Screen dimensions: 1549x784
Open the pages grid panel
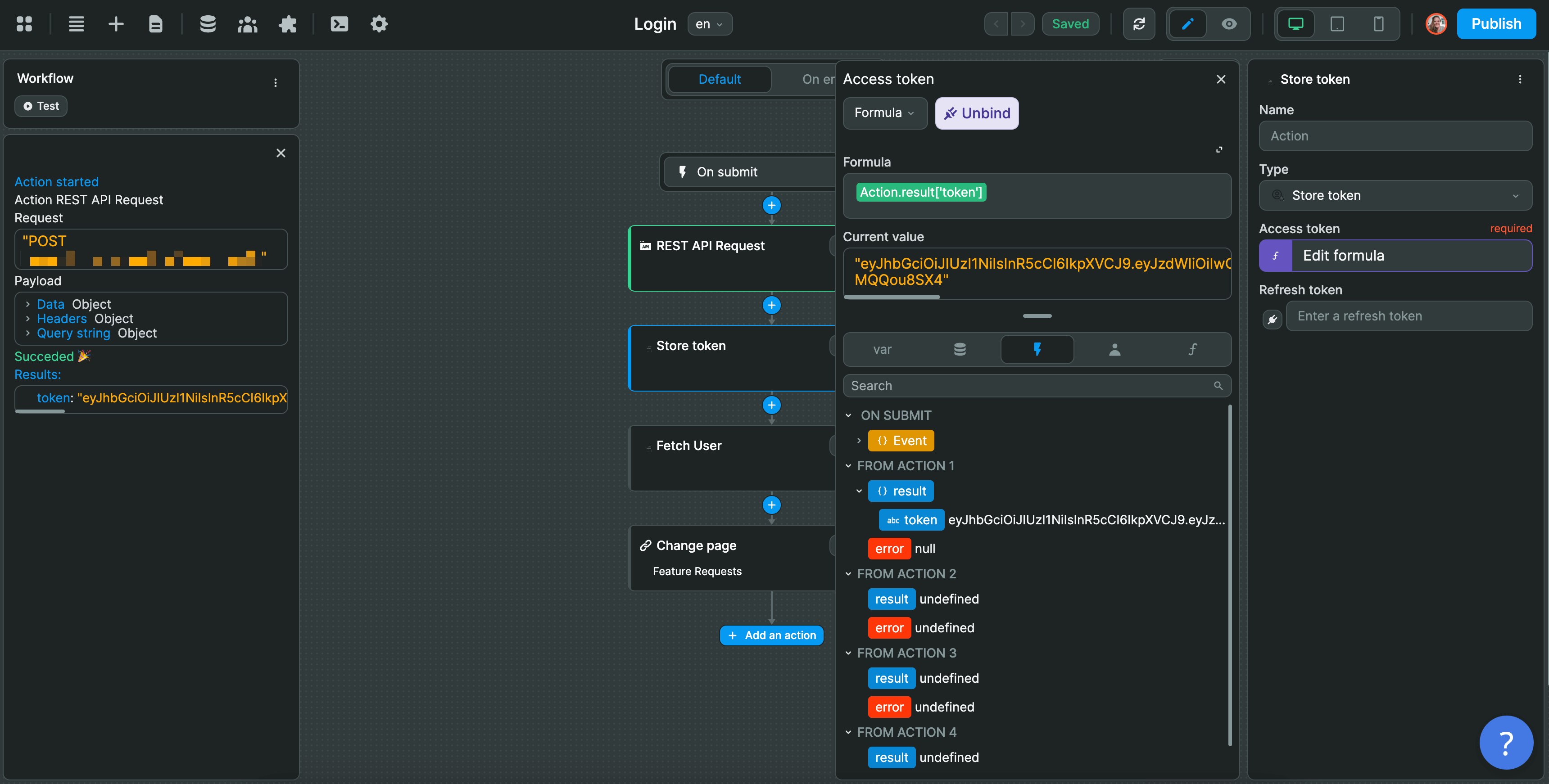25,23
